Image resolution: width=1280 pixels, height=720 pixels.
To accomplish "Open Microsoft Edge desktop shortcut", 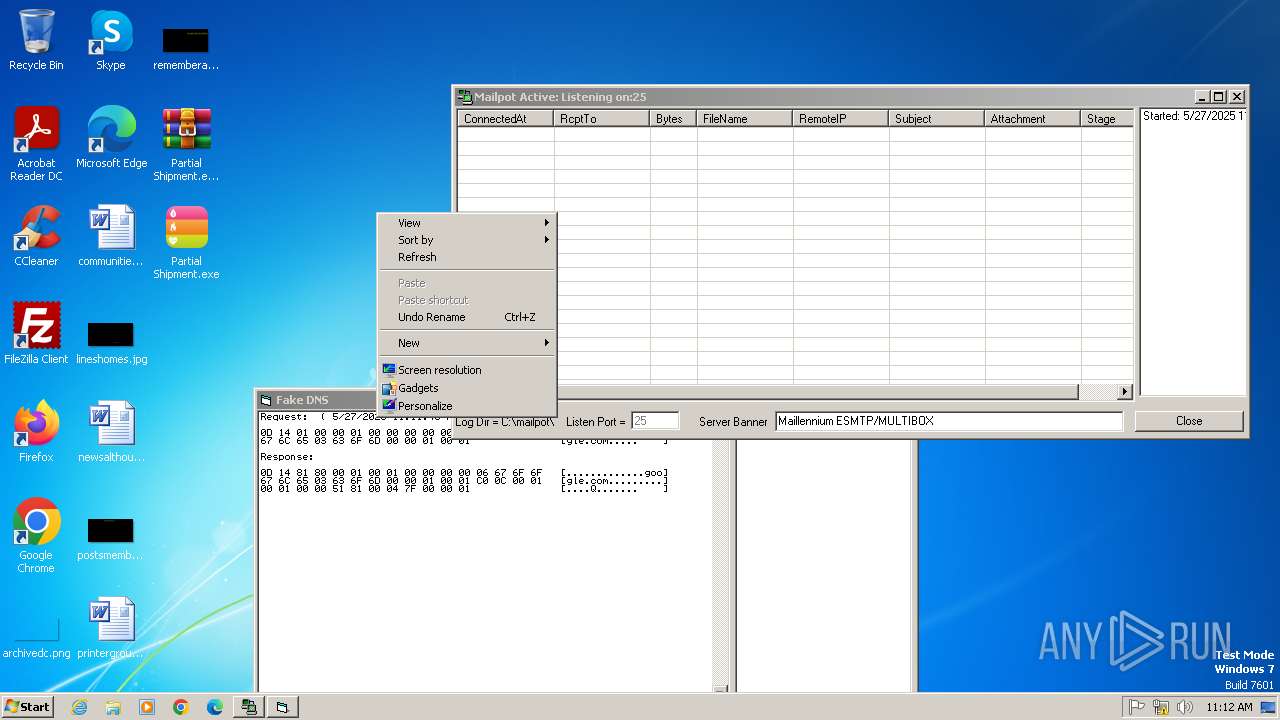I will [111, 139].
